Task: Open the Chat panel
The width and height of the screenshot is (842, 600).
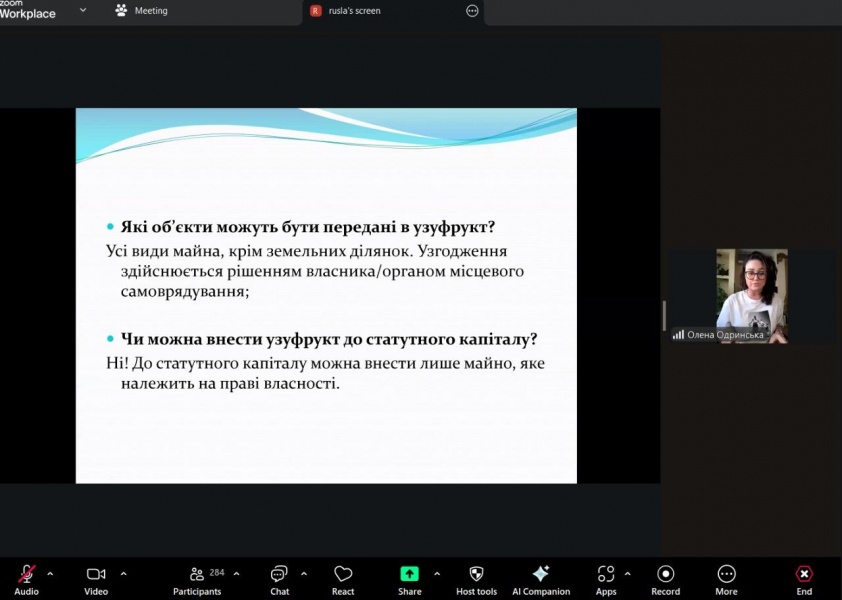Action: [x=279, y=574]
